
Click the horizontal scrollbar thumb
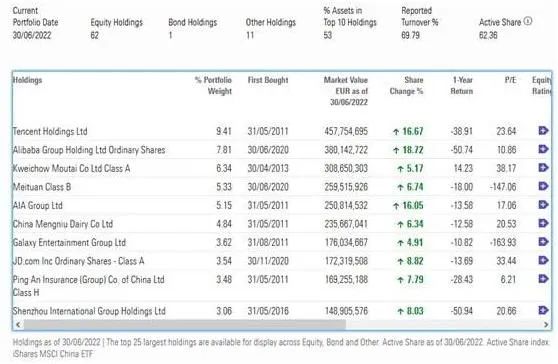point(184,324)
